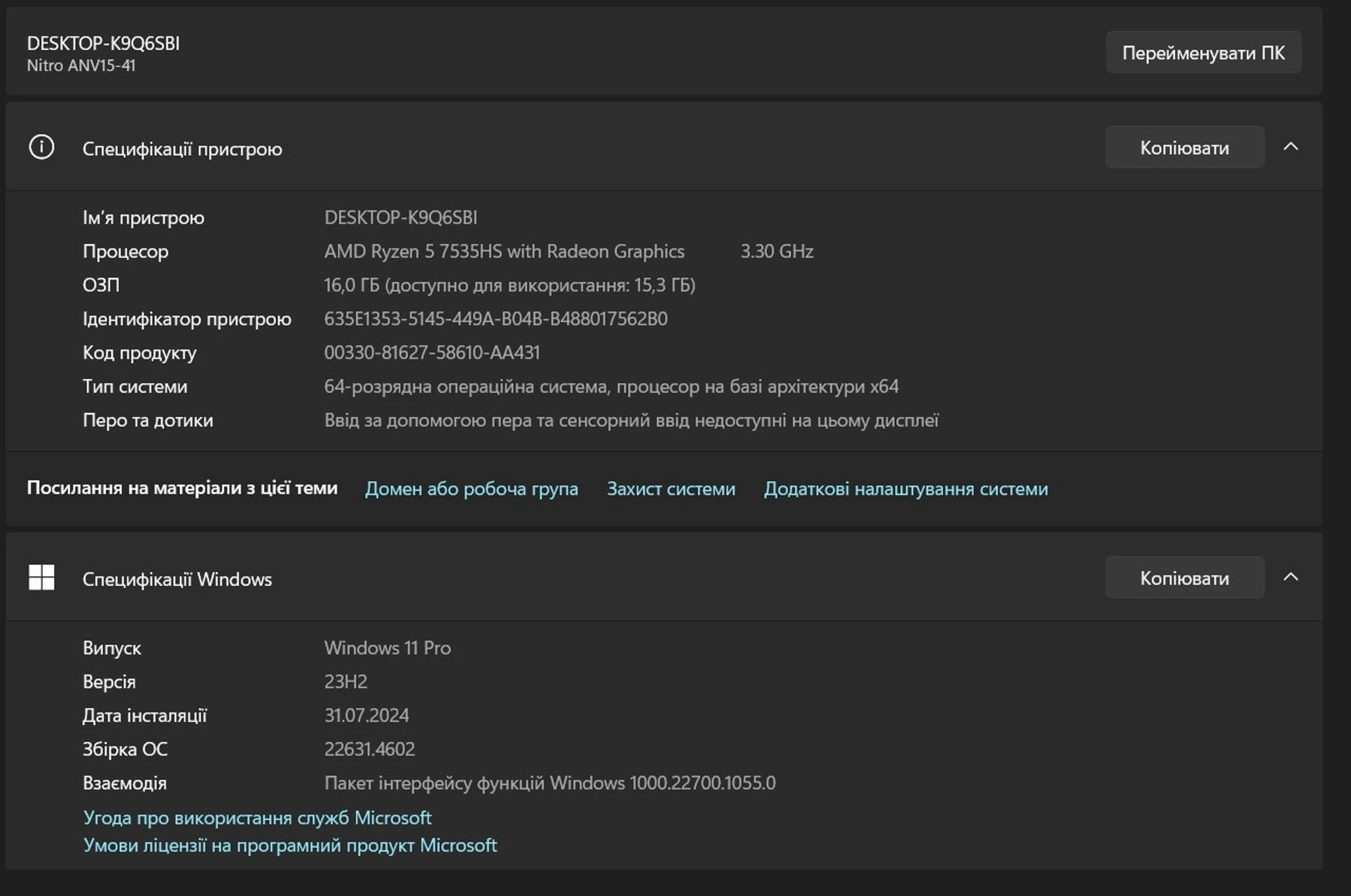
Task: Select the 64-розрядна операційна система value
Action: click(x=611, y=387)
